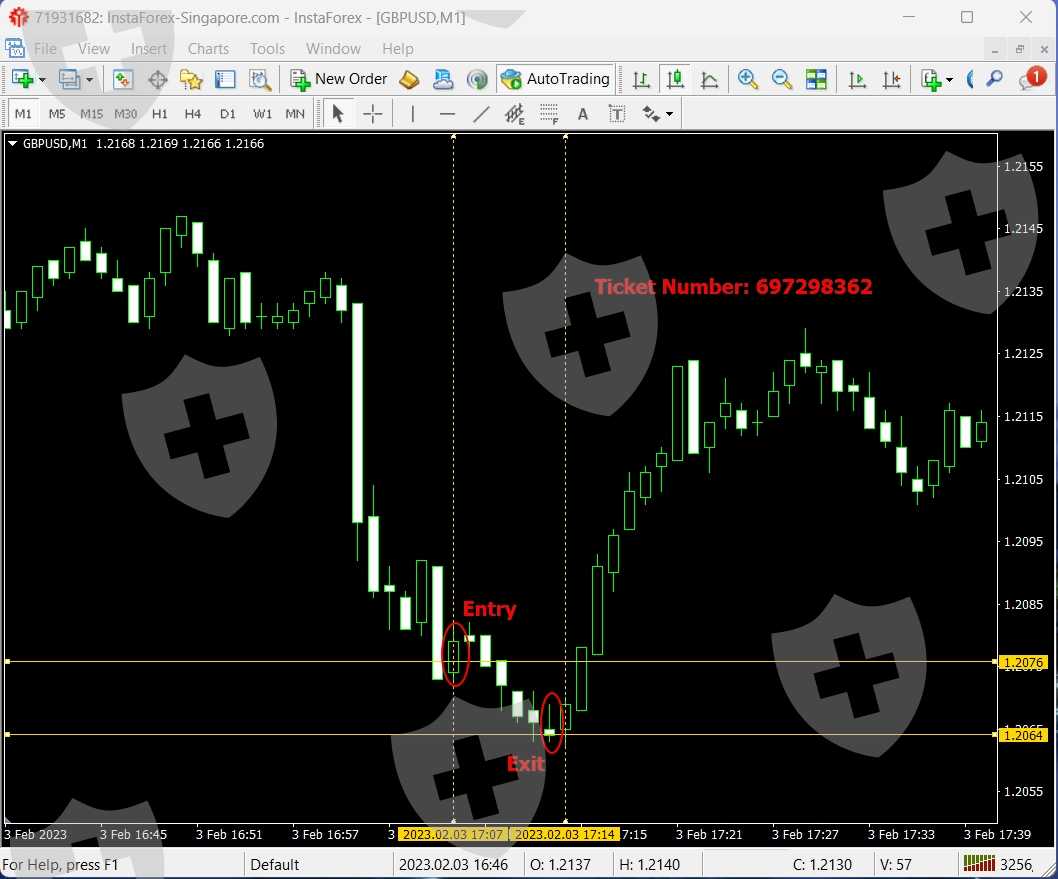
Task: Open the Window menu
Action: click(x=333, y=49)
